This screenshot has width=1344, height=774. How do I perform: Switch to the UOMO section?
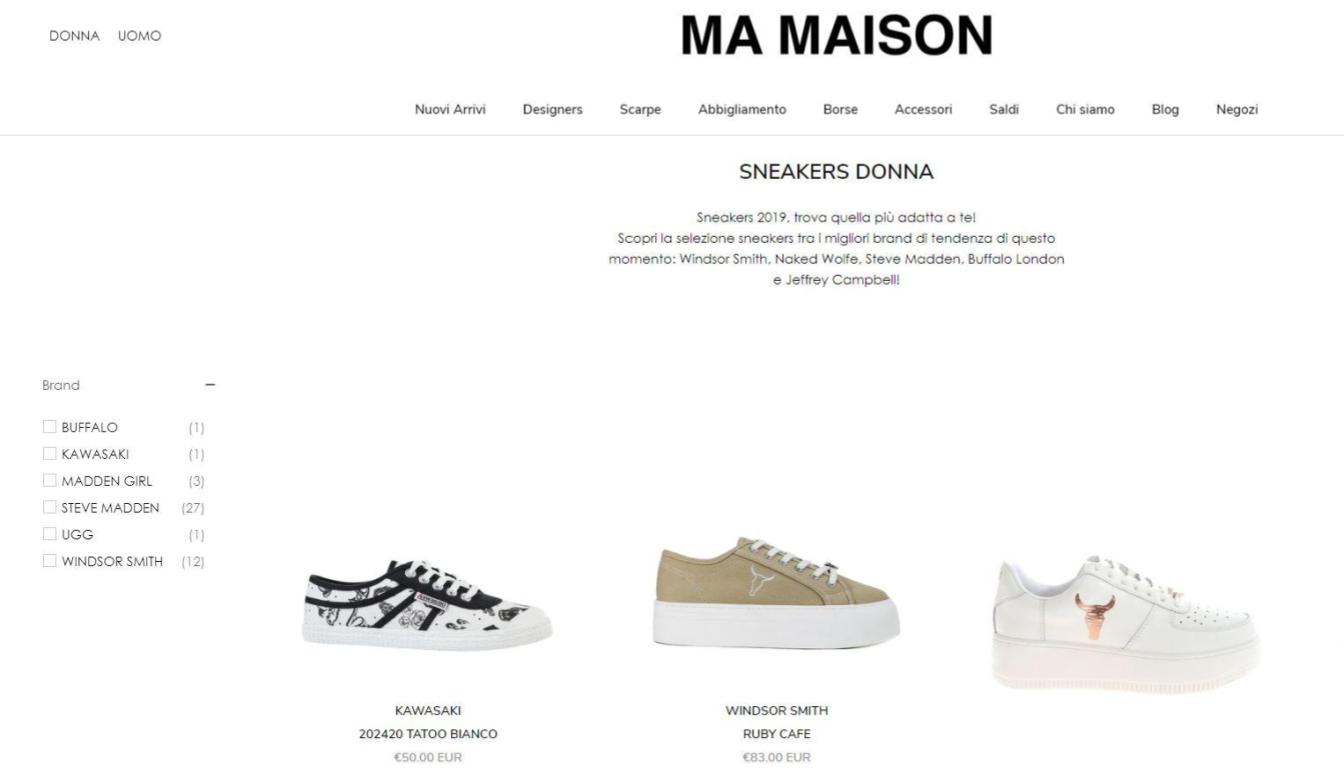click(139, 36)
